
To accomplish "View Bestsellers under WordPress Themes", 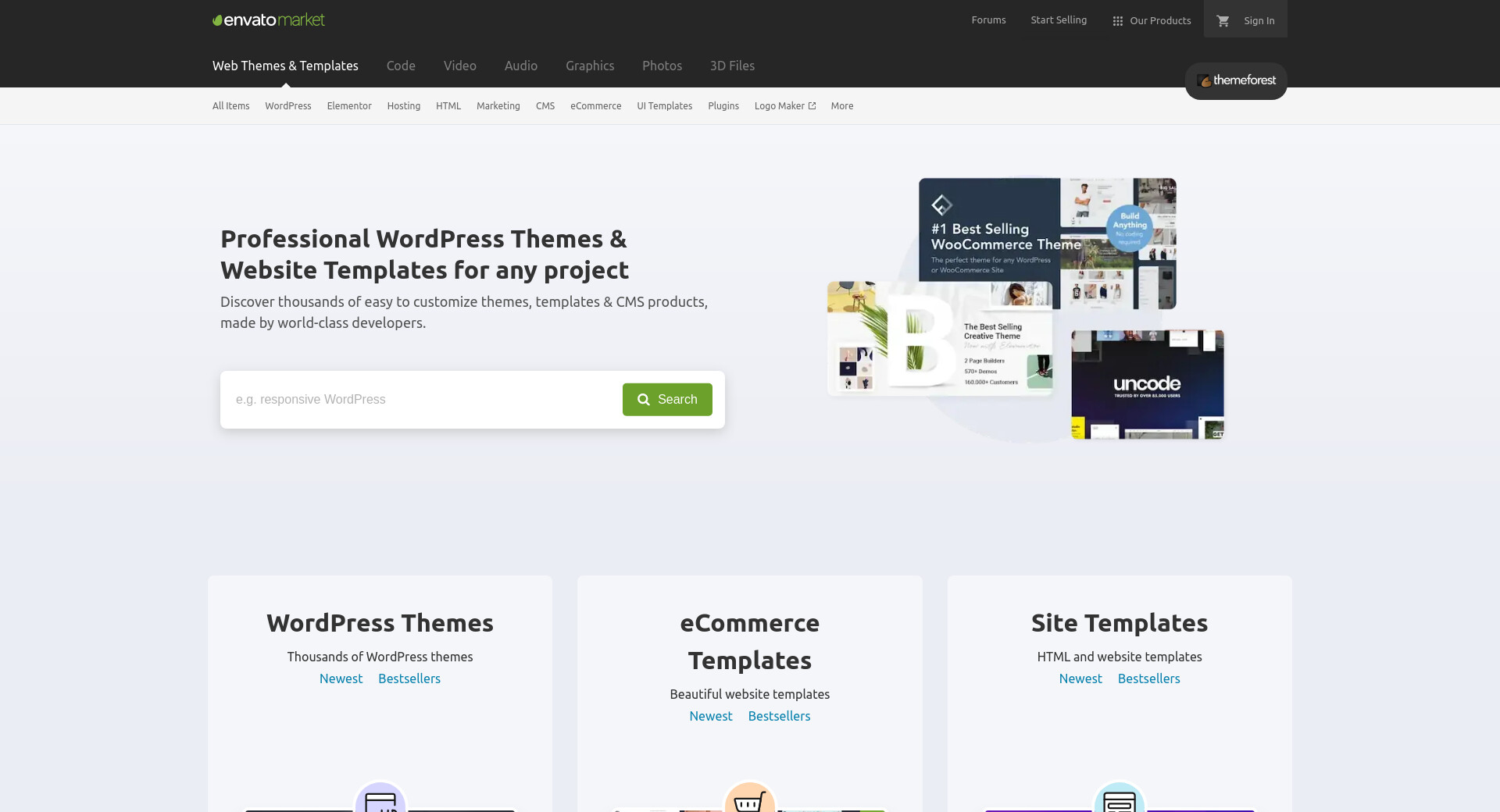I will point(409,678).
